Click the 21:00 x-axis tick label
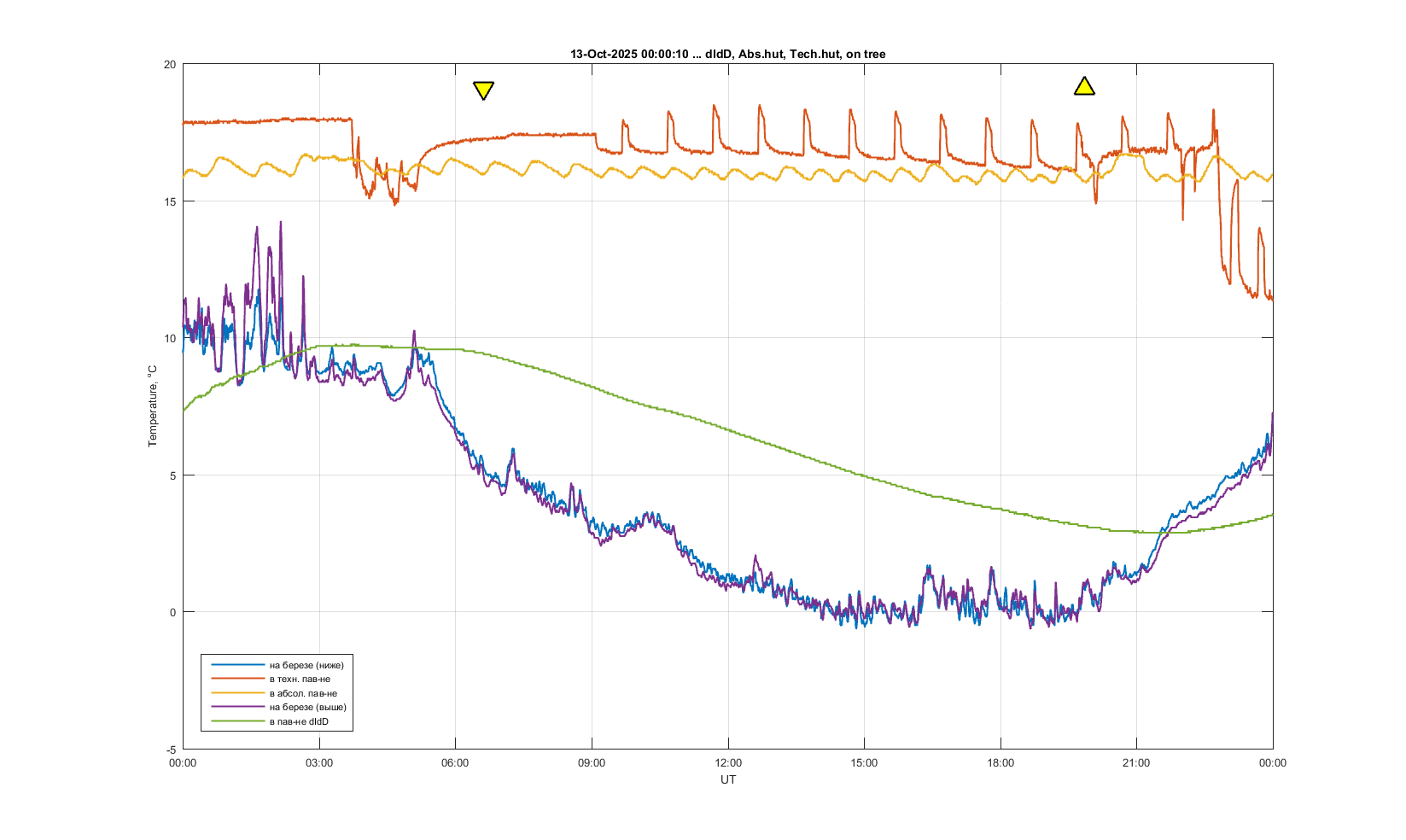 pyautogui.click(x=1136, y=763)
